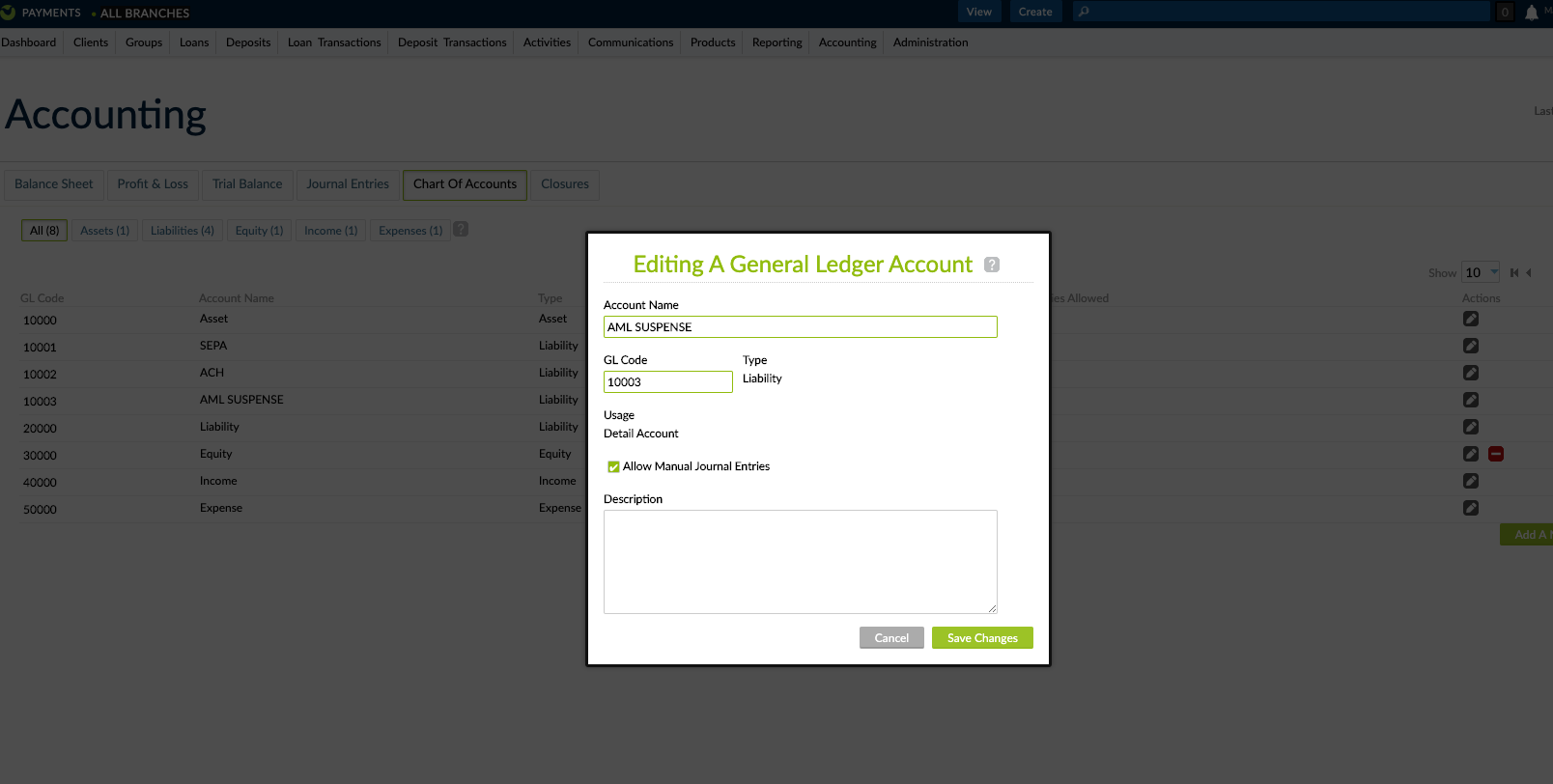Open the View menu in top bar
Screen dimensions: 1553x784
[x=978, y=12]
